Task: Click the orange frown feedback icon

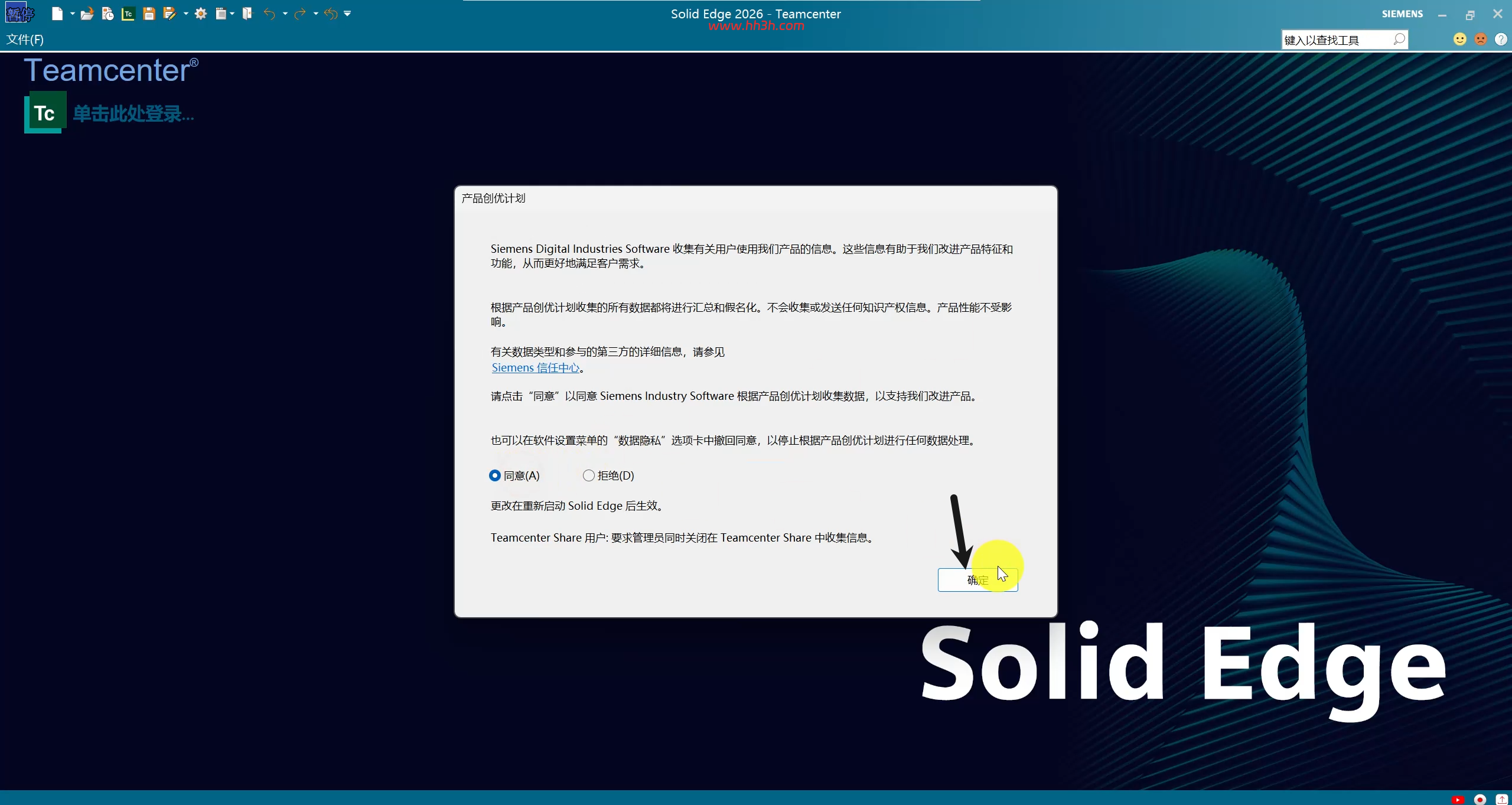Action: [1481, 39]
